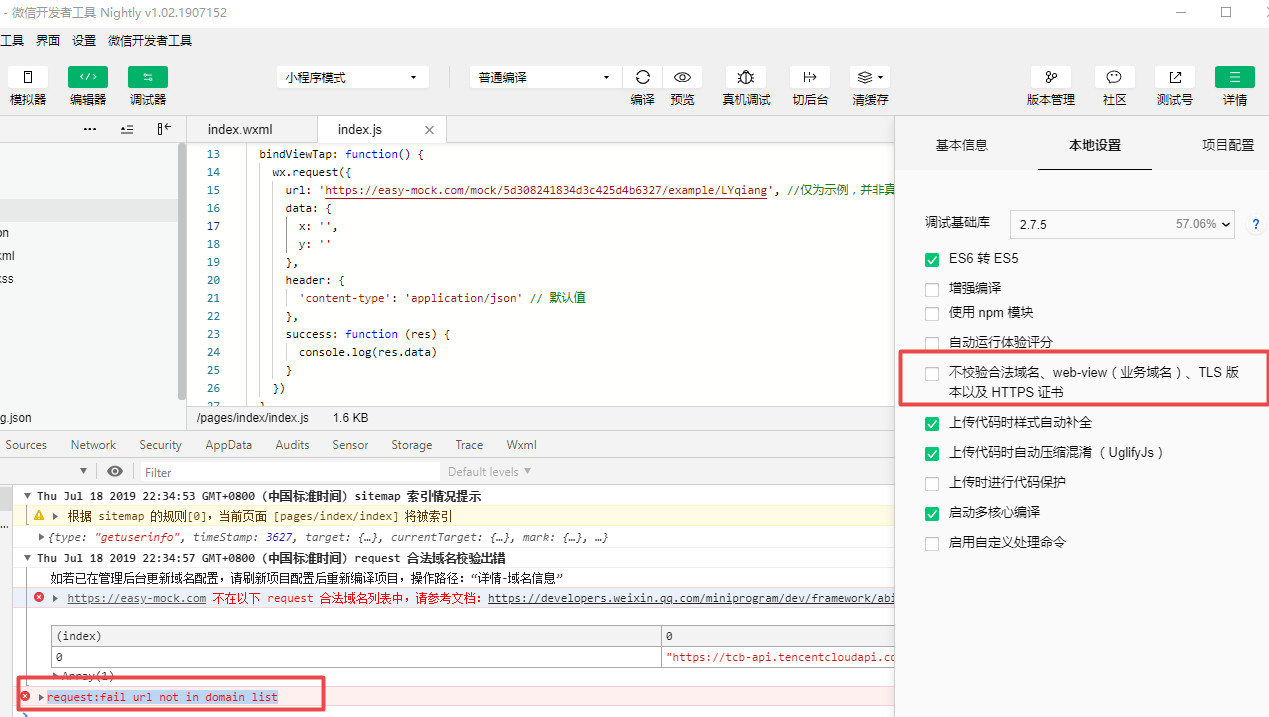This screenshot has height=717, width=1269.
Task: Check 不校验合法域名 option checkbox
Action: click(x=932, y=373)
